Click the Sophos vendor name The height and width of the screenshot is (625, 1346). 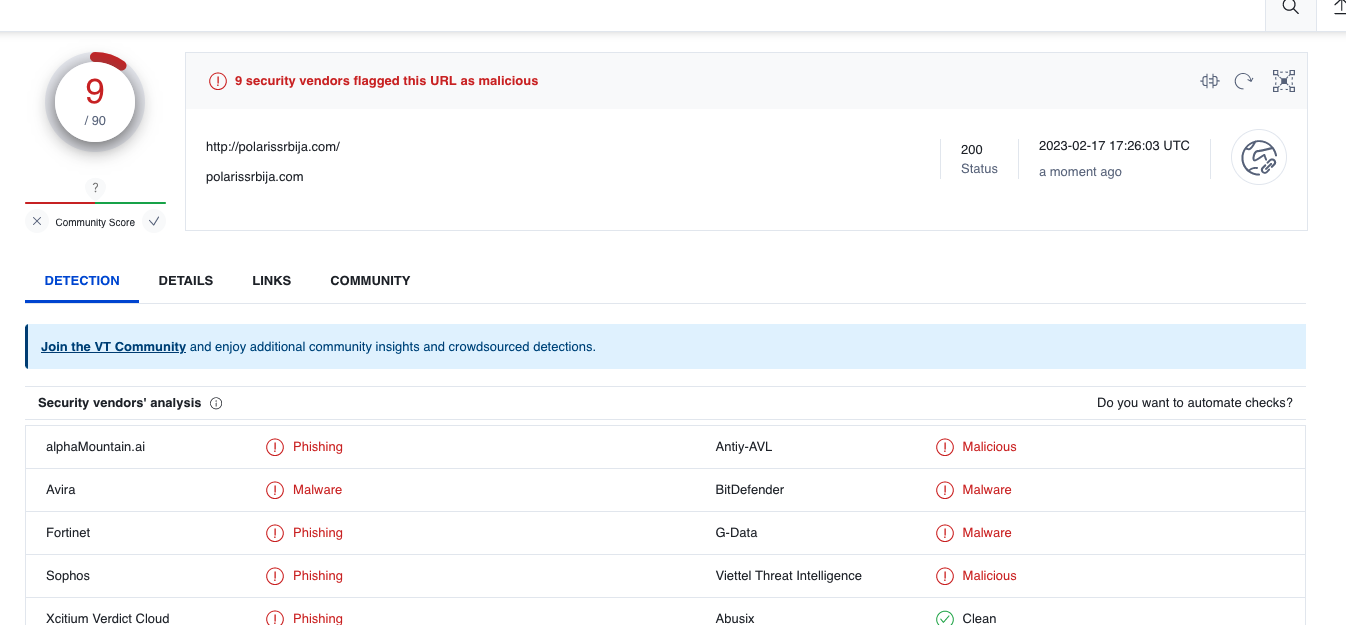point(68,576)
